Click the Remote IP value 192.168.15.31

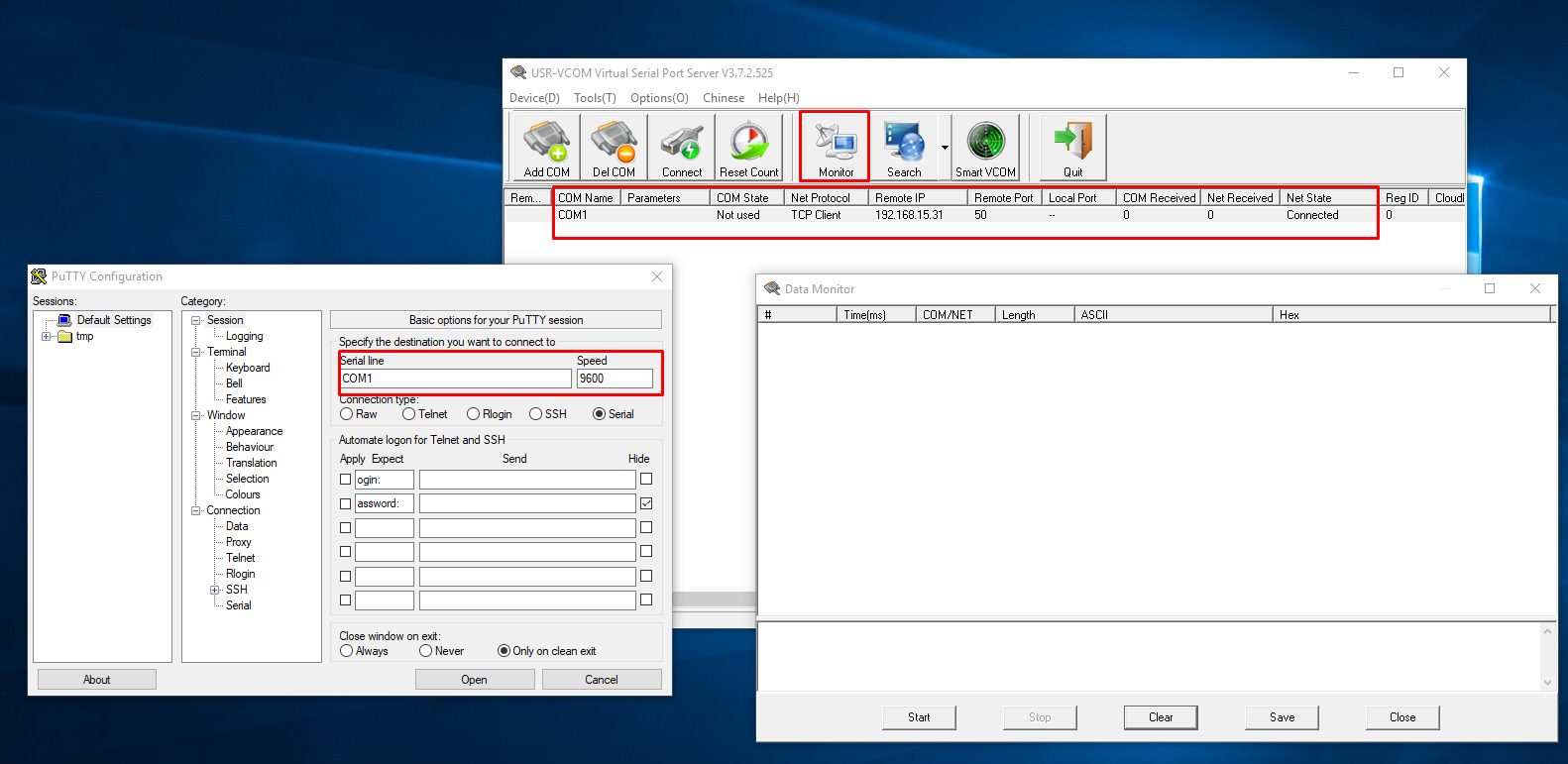909,215
